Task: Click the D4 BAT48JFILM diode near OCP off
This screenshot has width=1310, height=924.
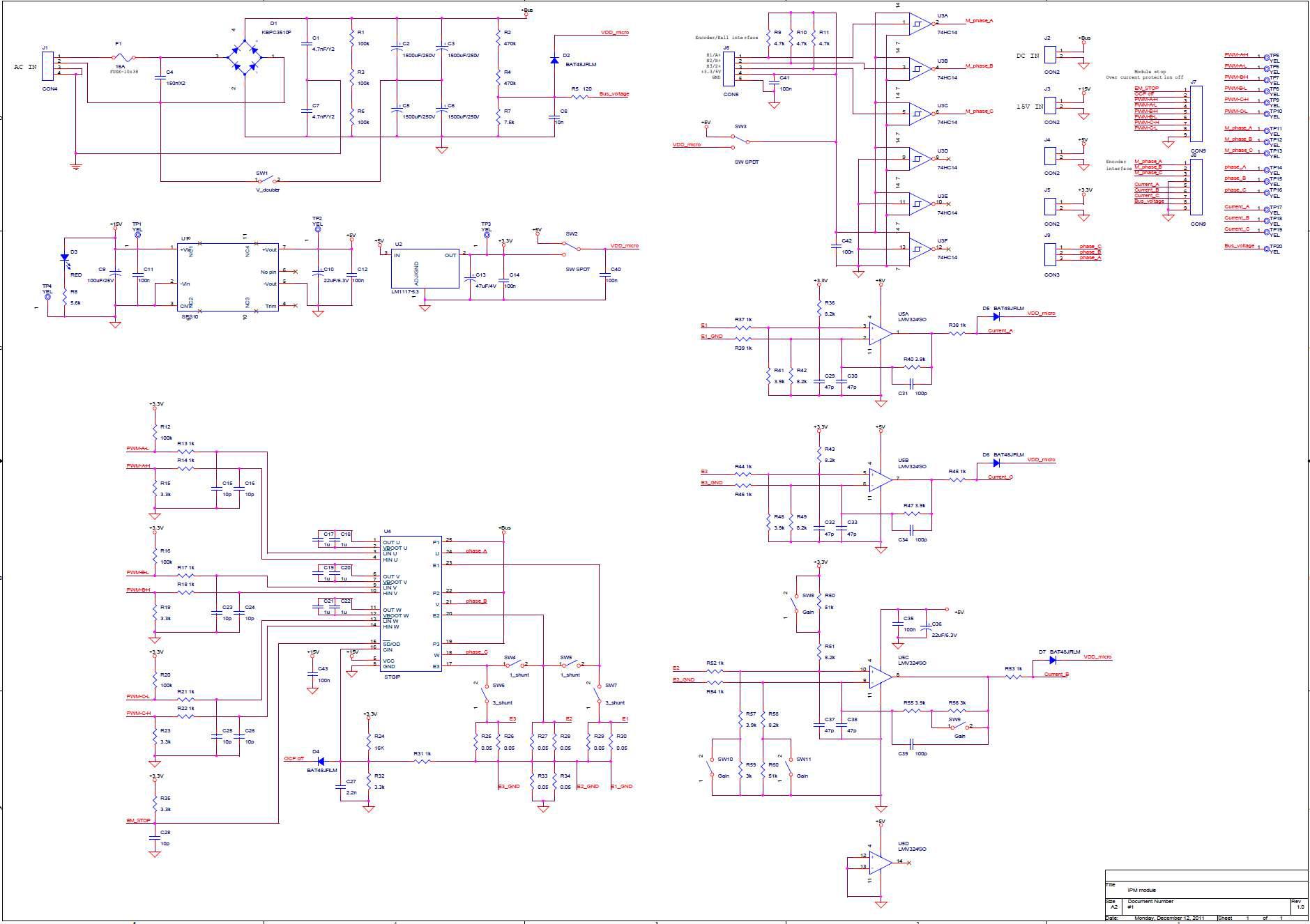Action: (322, 761)
